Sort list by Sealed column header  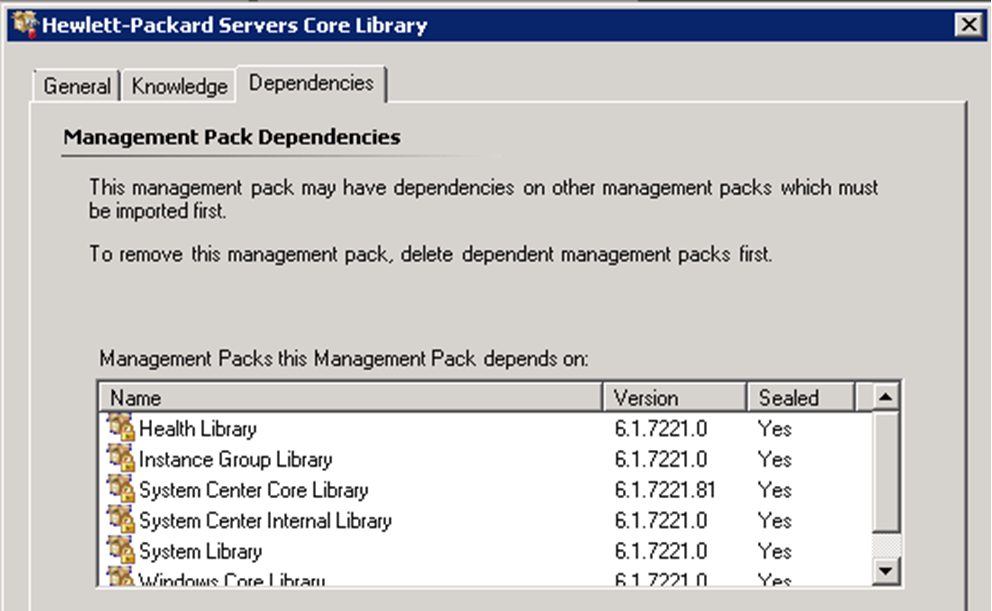click(800, 397)
